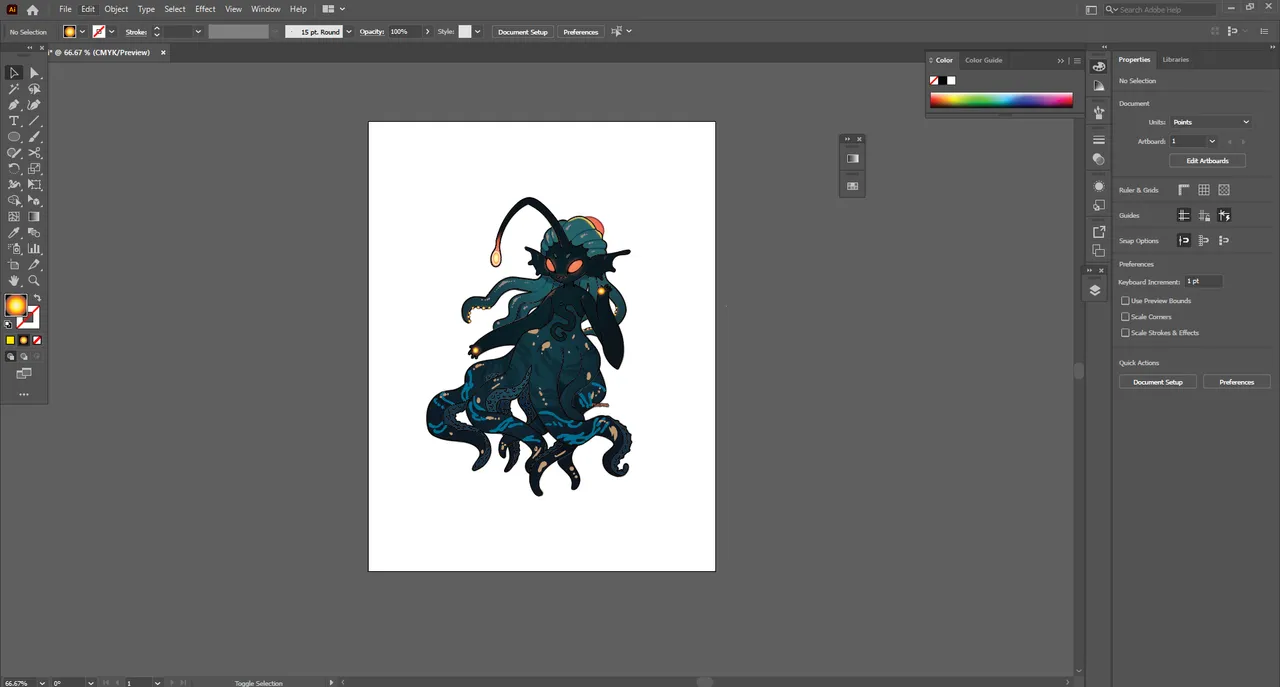Toggle Show Grid in Properties panel
Image resolution: width=1280 pixels, height=687 pixels.
pos(1204,190)
